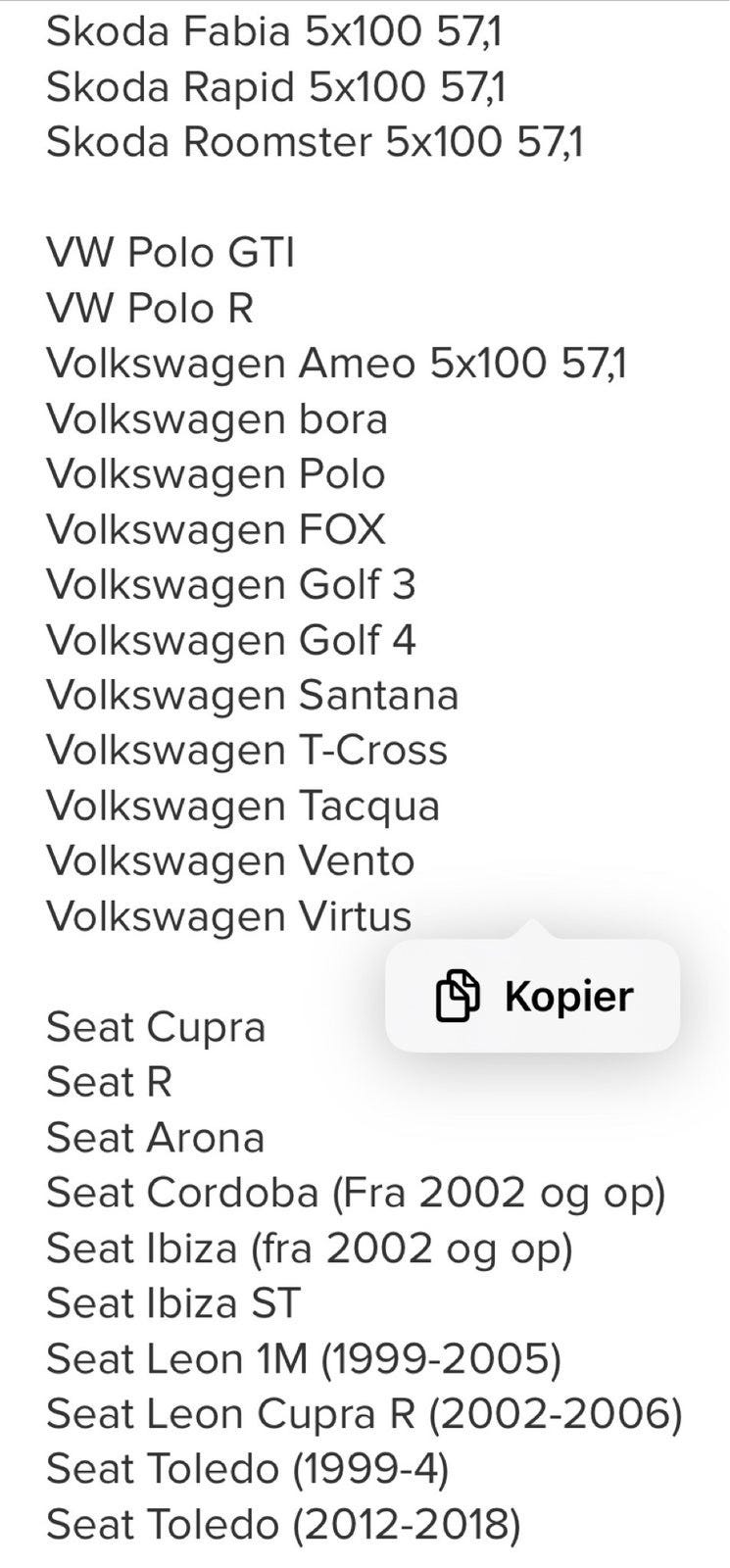Viewport: 730px width, 1568px height.
Task: Tap the Volkswagen T-Cross entry
Action: [x=247, y=751]
